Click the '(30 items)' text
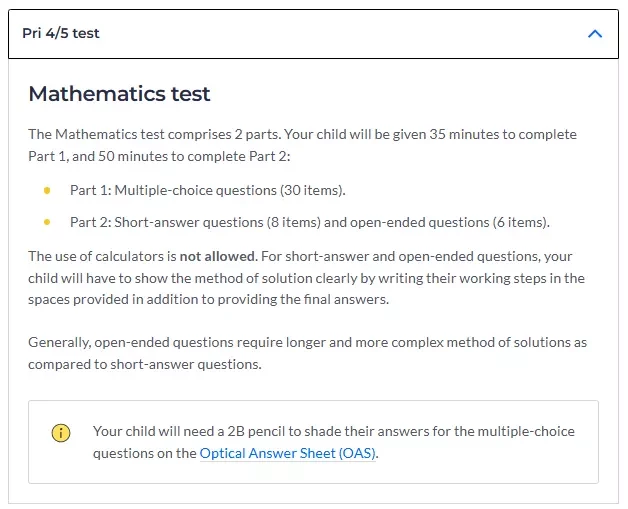The image size is (628, 509). click(x=312, y=190)
